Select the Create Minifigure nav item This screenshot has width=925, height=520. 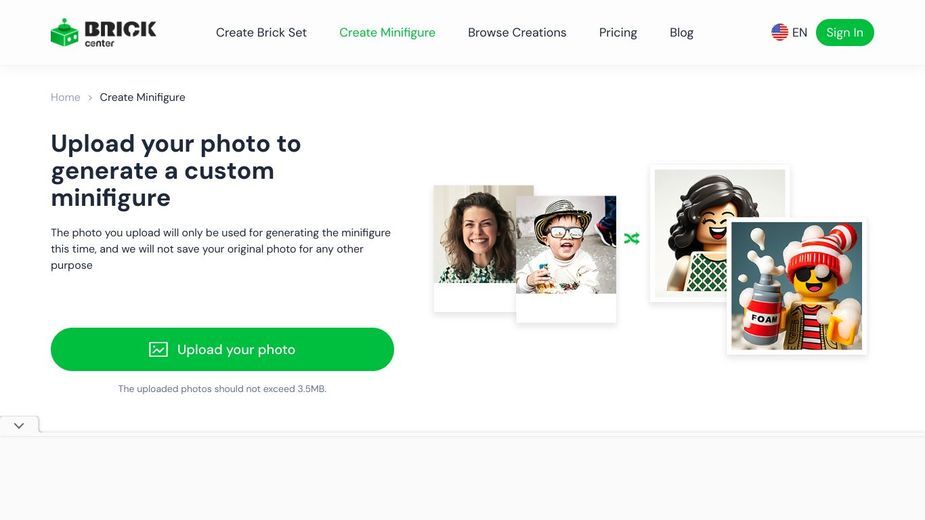coord(387,32)
